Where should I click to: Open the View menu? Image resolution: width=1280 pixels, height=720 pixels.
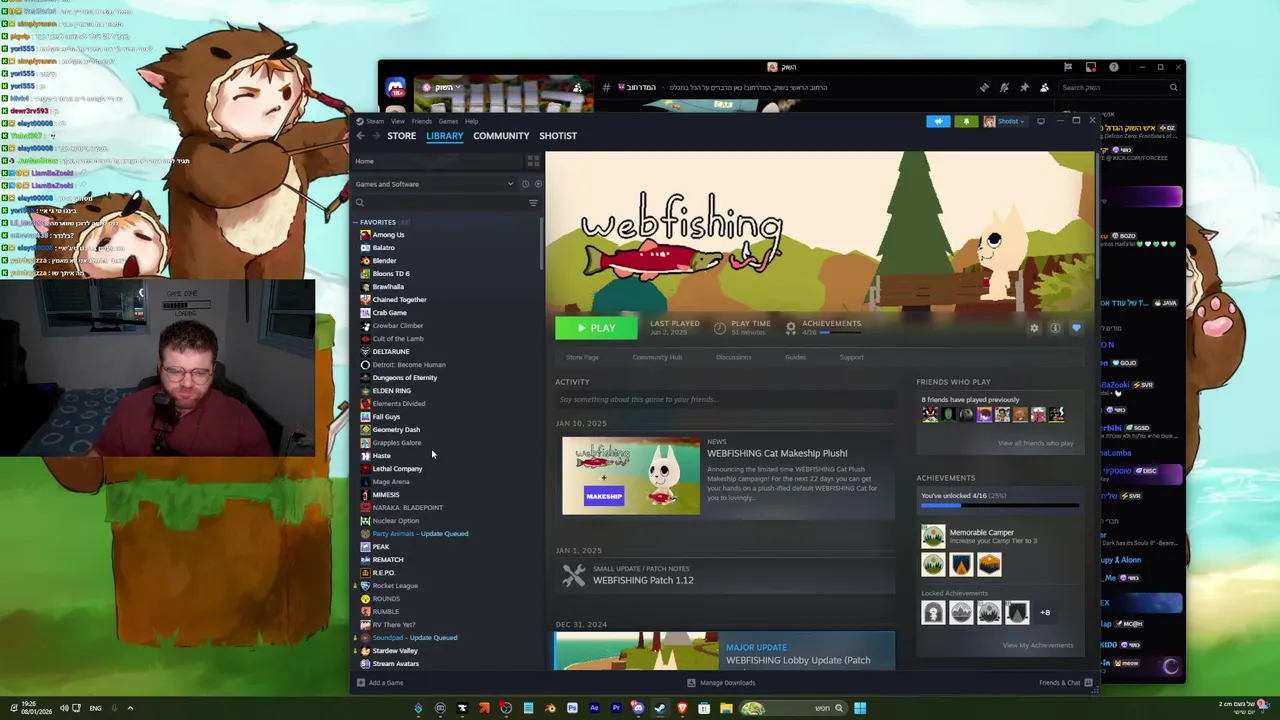click(x=398, y=121)
